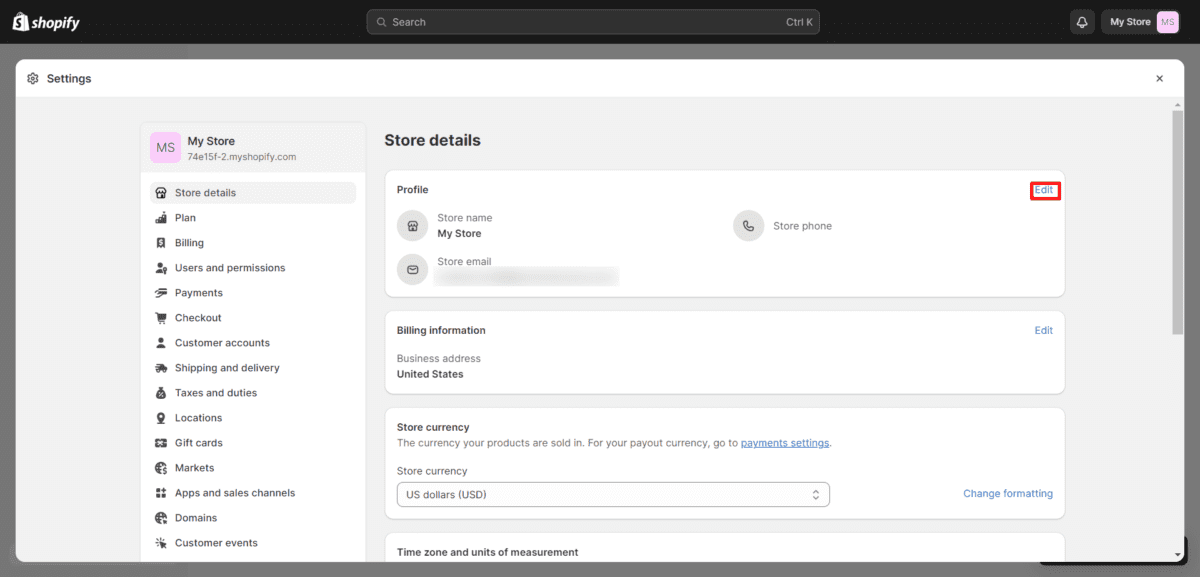Click the Checkout cart icon
Viewport: 1200px width, 577px height.
[161, 317]
